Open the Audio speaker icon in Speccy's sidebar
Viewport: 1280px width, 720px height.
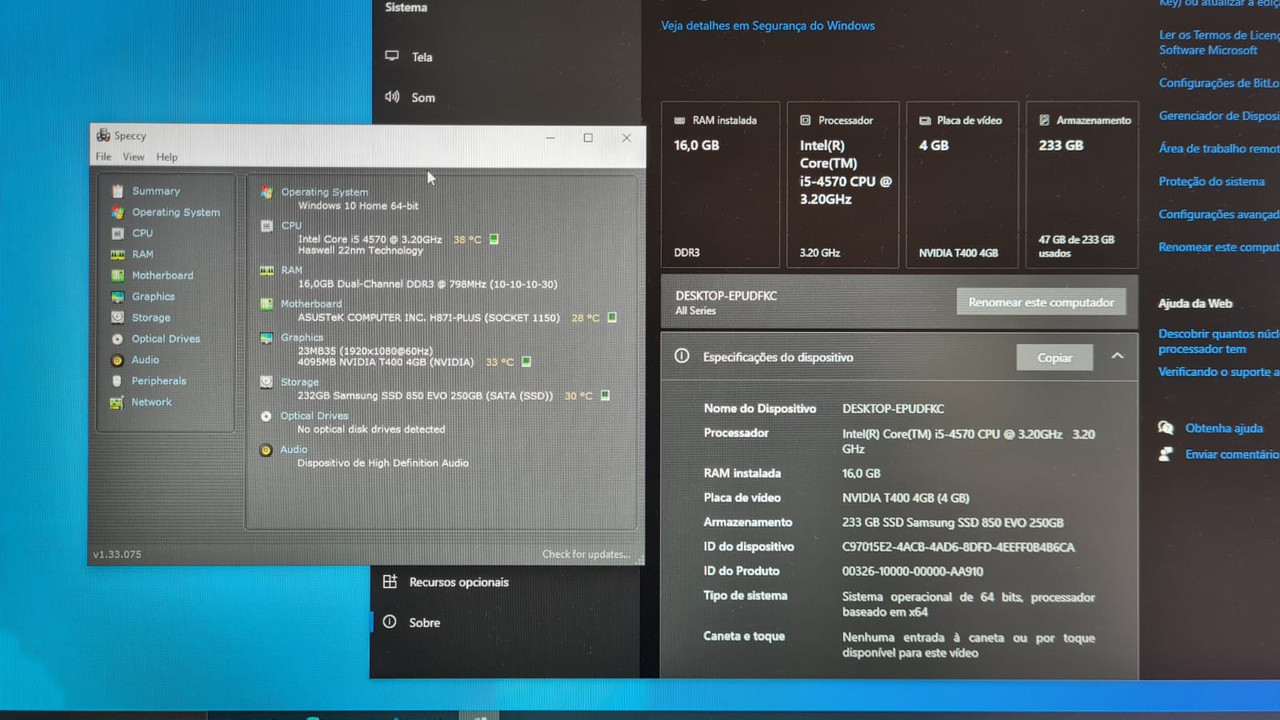tap(117, 360)
